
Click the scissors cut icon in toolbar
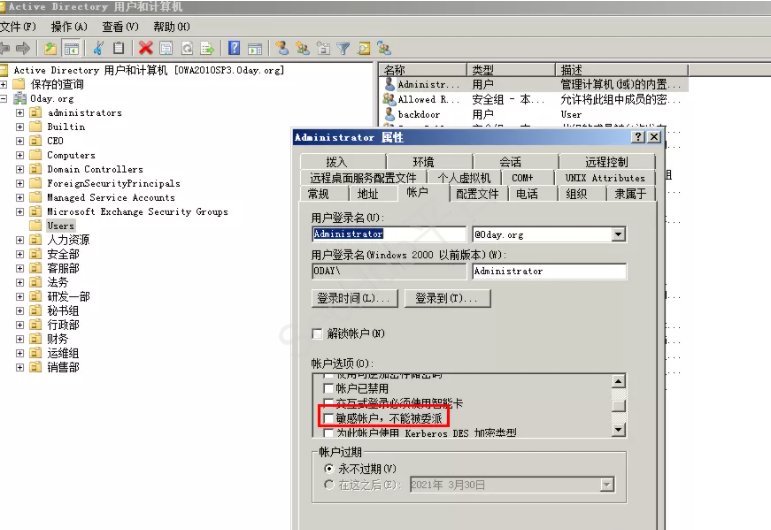99,48
